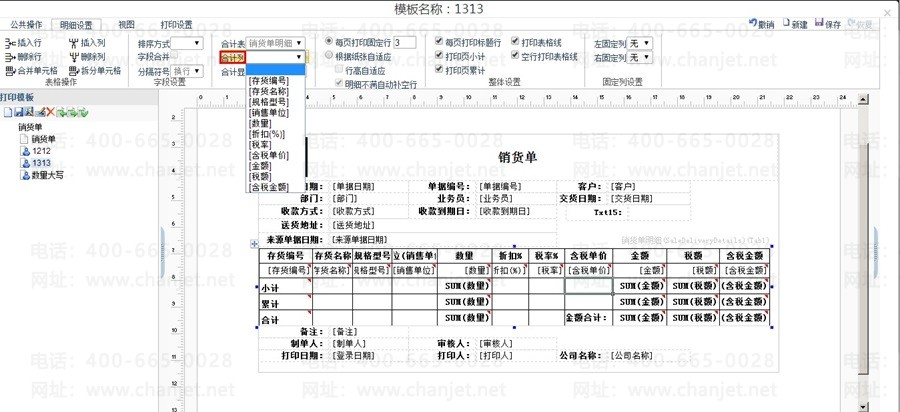Screen dimensions: 900x412
Task: Collapse the 合计列 dropdown arrow
Action: tap(299, 57)
